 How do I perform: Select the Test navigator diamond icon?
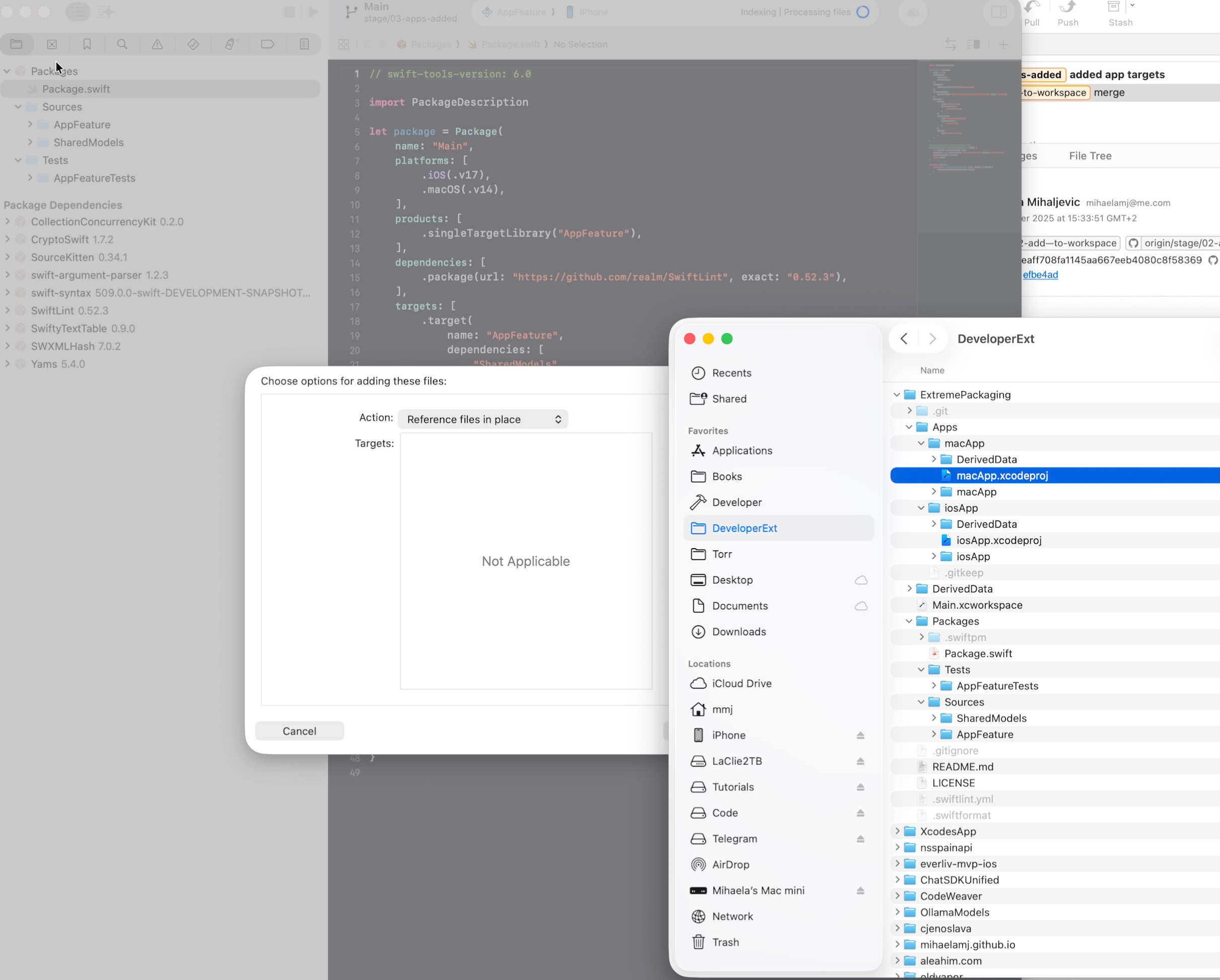193,44
